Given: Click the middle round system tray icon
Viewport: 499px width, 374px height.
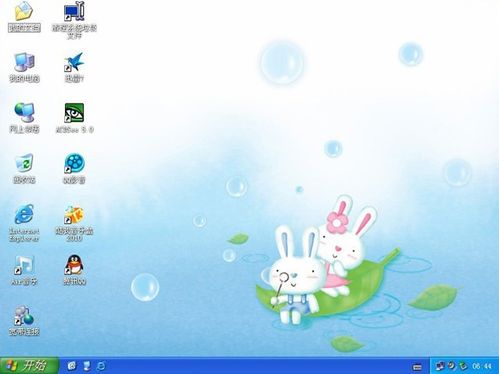Looking at the screenshot, I should pyautogui.click(x=452, y=366).
